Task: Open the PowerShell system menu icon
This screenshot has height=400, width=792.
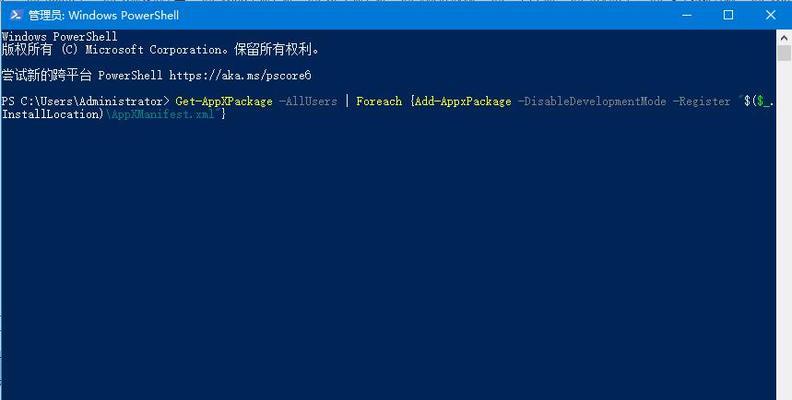Action: tap(15, 15)
